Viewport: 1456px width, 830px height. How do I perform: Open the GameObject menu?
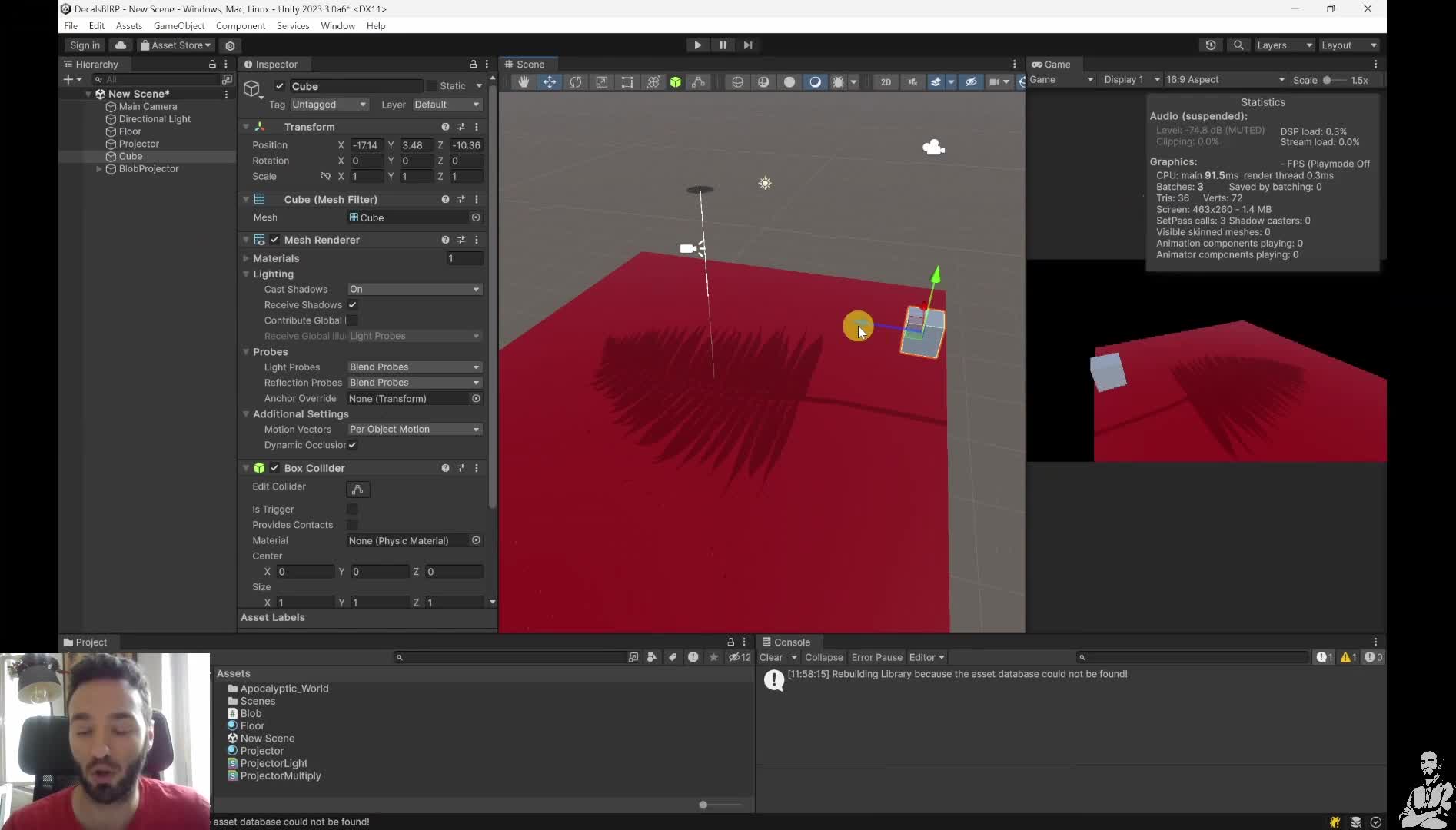179,25
